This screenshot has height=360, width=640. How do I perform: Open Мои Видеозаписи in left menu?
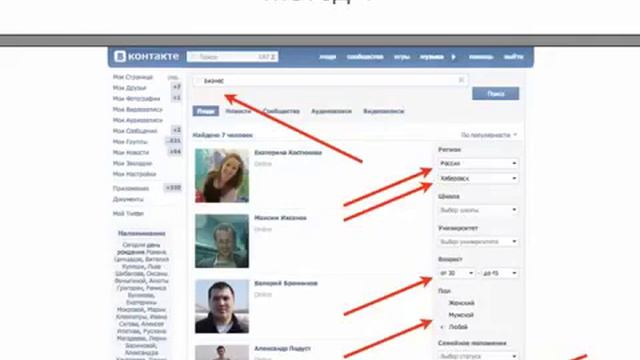138,109
